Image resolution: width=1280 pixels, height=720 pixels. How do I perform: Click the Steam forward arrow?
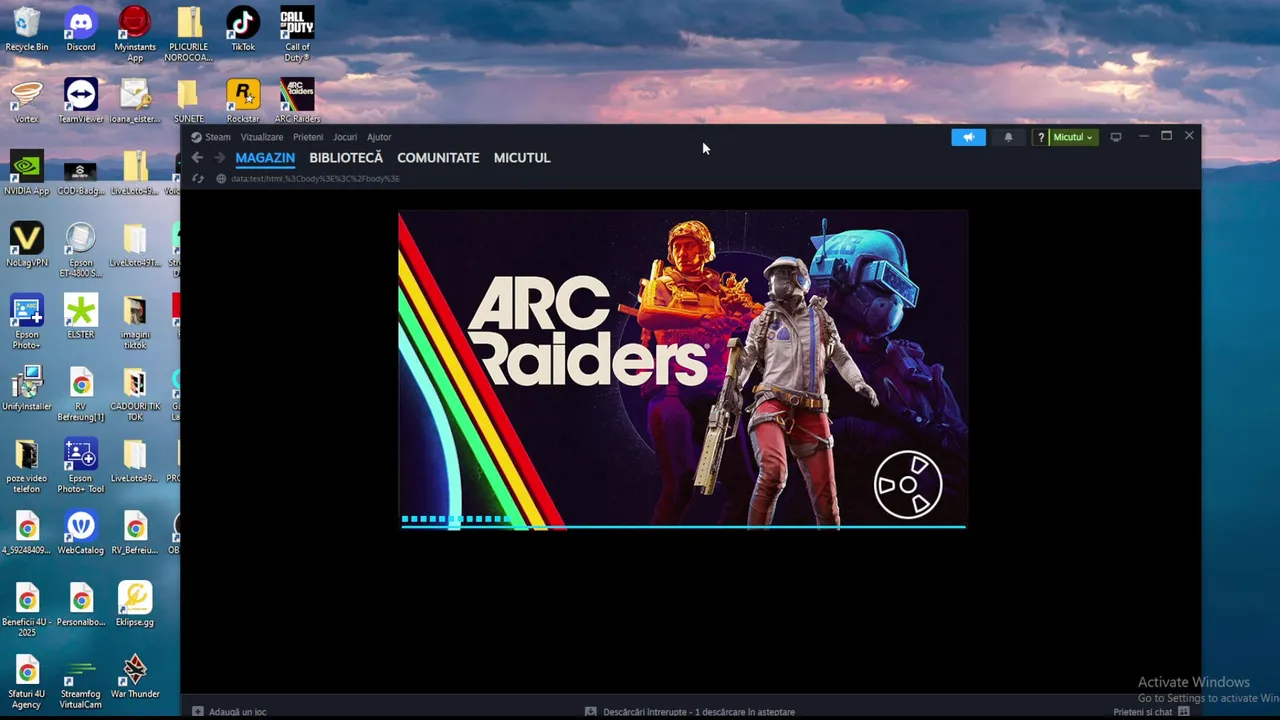[219, 158]
